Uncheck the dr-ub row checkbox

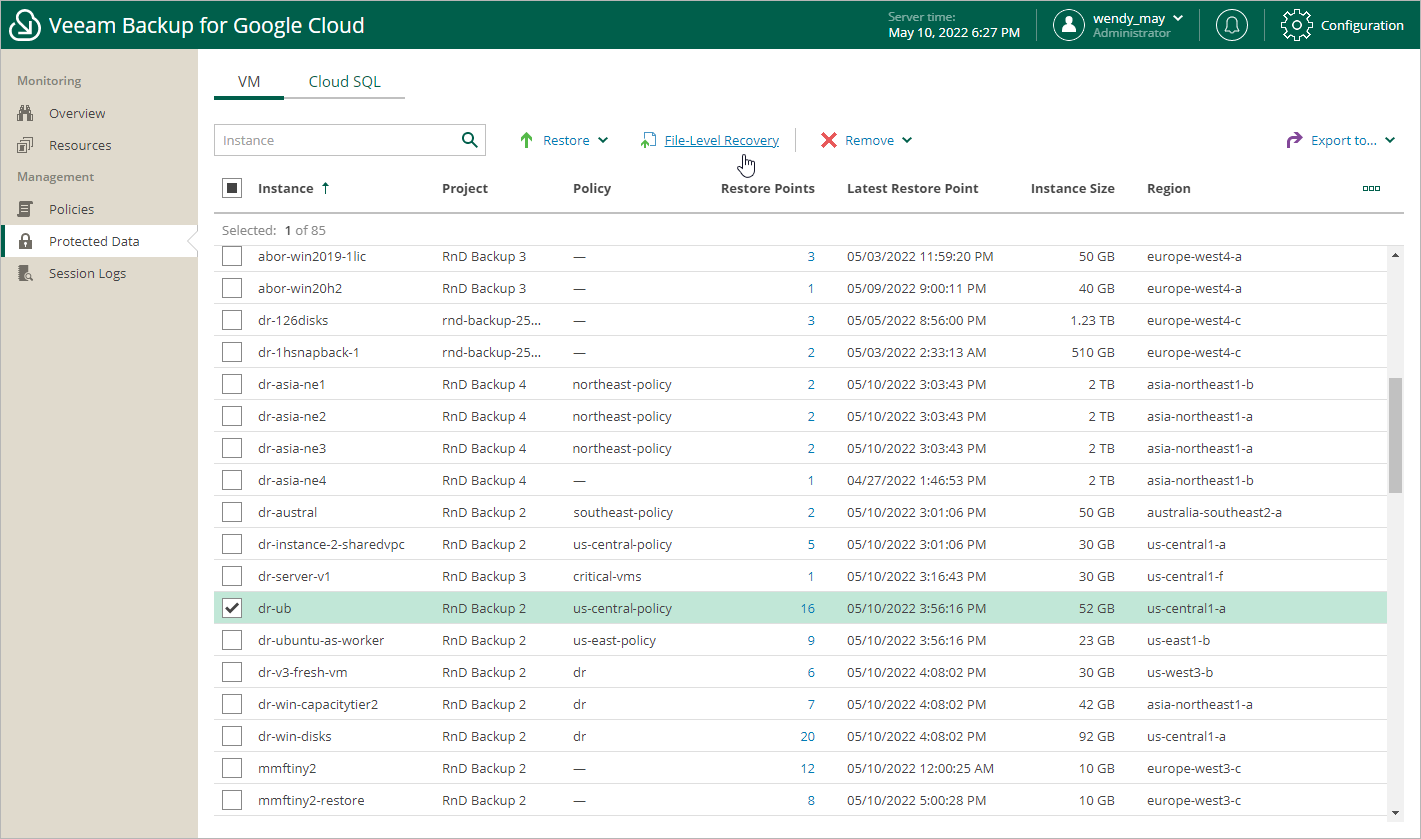click(x=232, y=608)
